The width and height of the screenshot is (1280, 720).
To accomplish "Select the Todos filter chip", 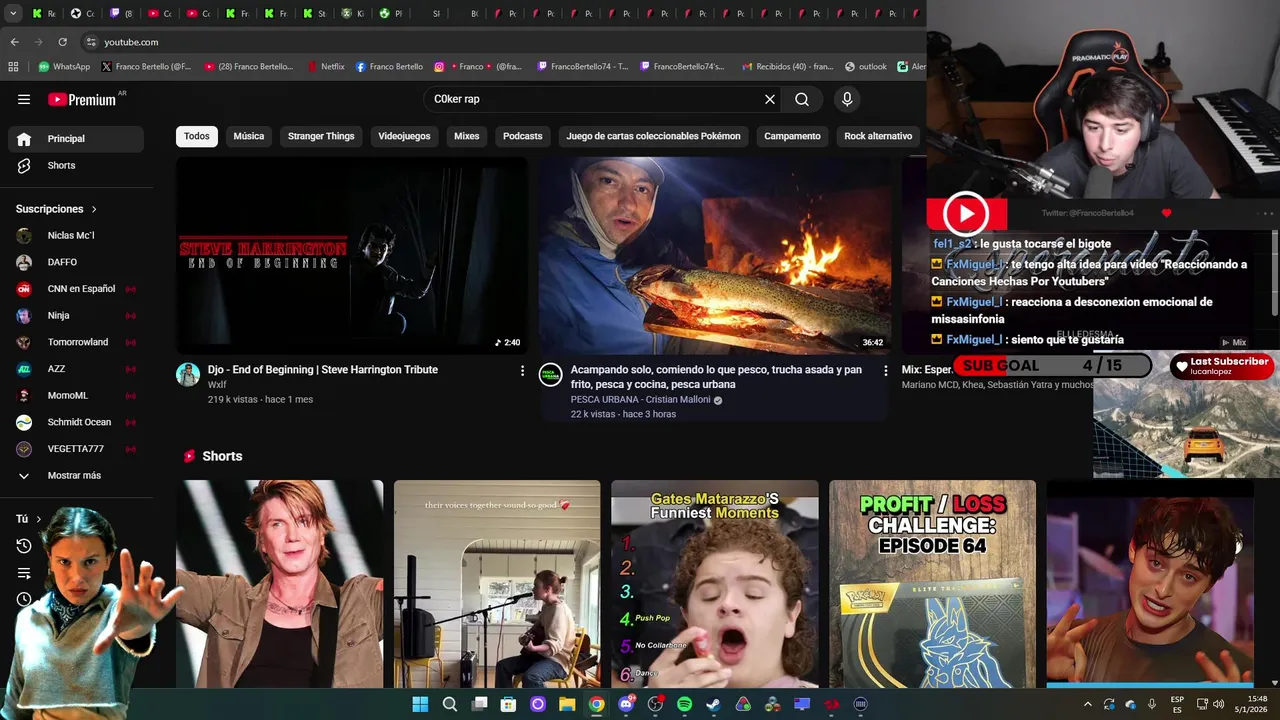I will (x=197, y=136).
